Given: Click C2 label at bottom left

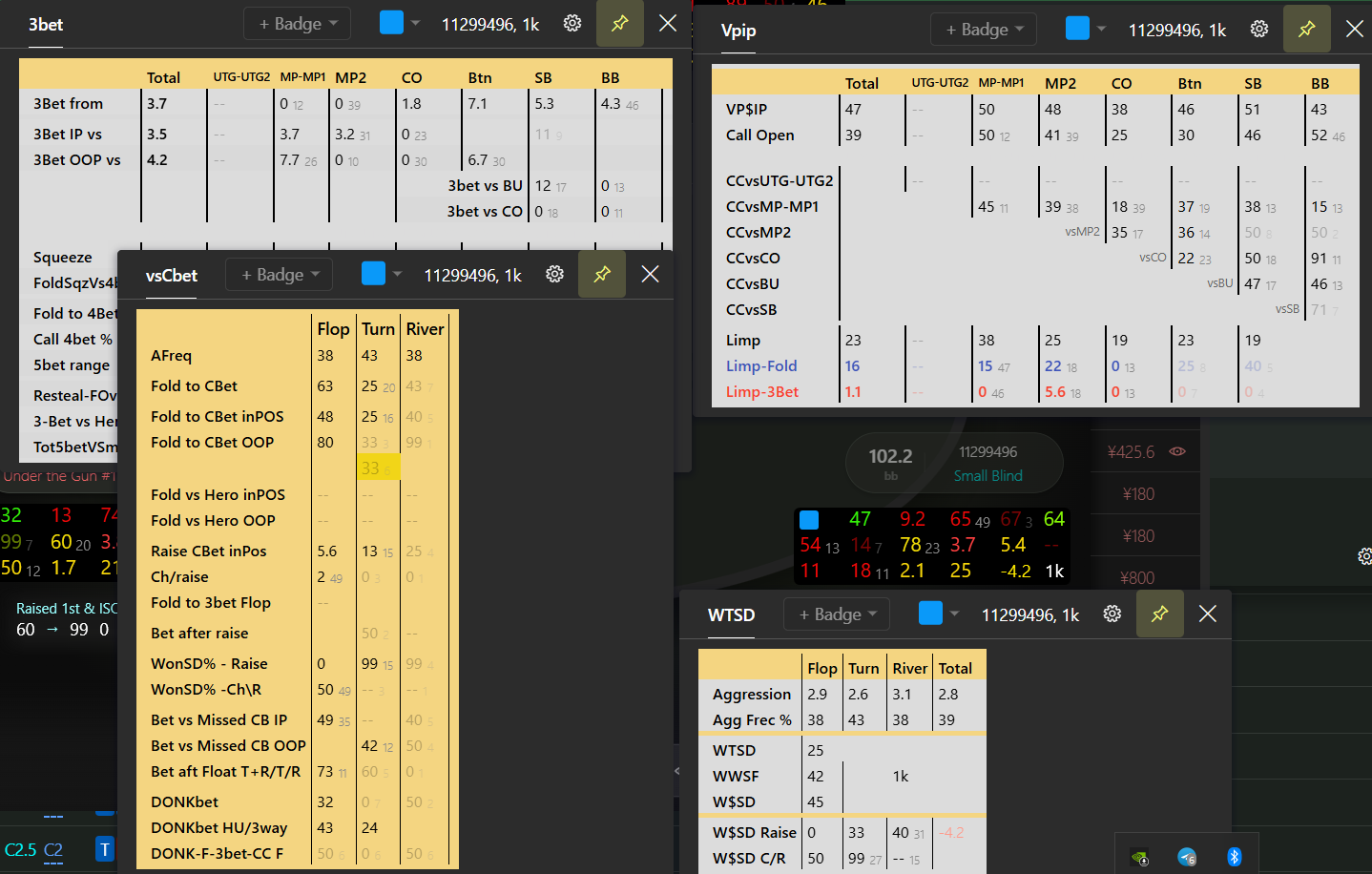Looking at the screenshot, I should tap(53, 849).
